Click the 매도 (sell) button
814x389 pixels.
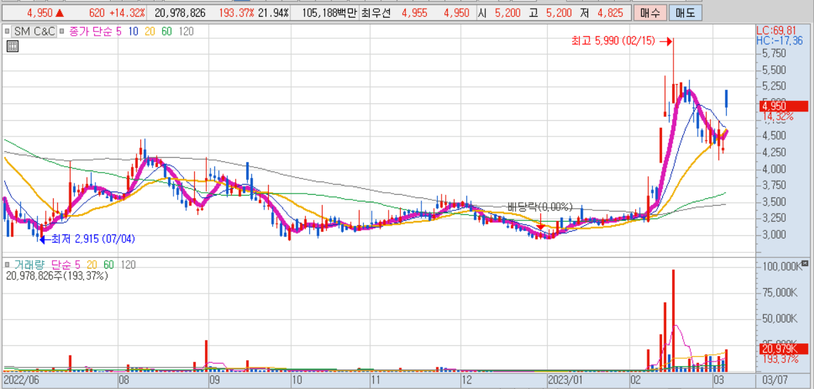685,13
